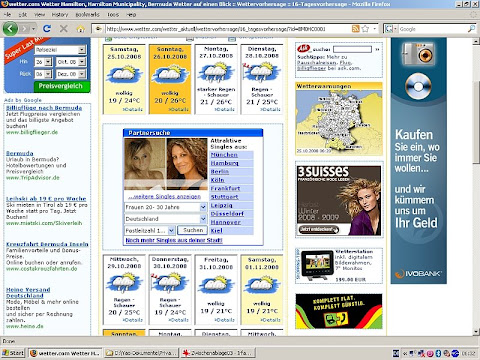Viewport: 480px width, 360px height.
Task: Open the Frauen 20-30 Jahre dropdown
Action: click(203, 207)
